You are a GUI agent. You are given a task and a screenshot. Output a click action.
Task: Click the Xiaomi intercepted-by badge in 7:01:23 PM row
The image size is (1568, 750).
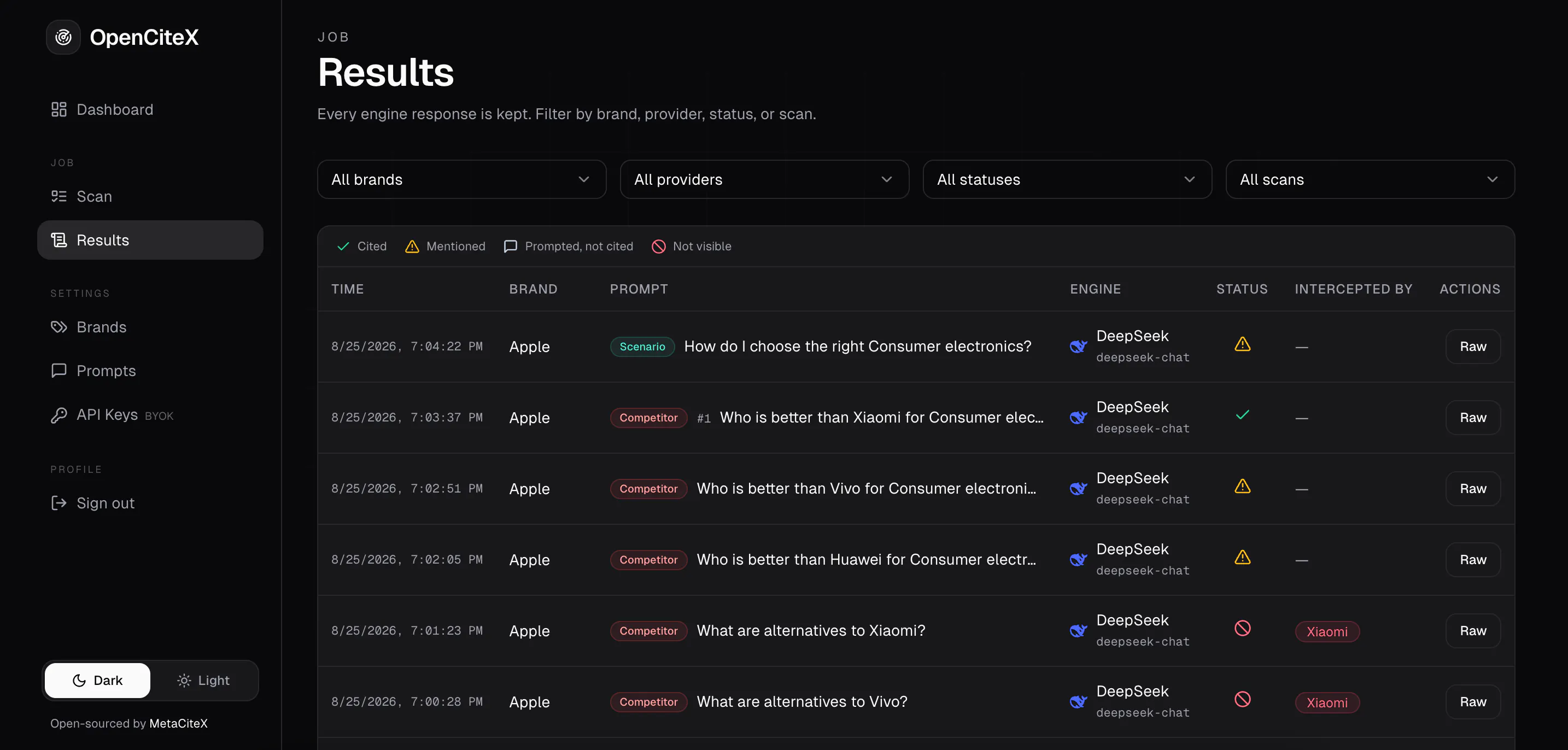coord(1327,631)
